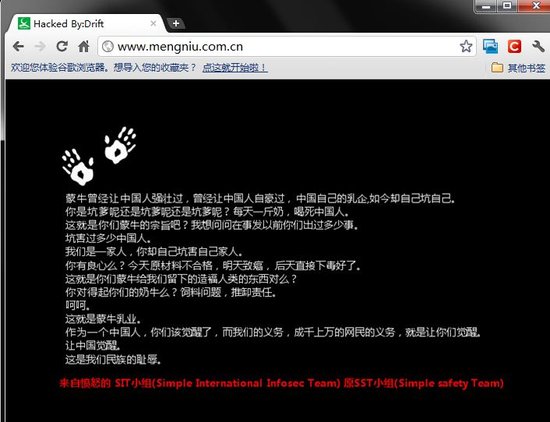Click the forward navigation arrow

tap(40, 46)
